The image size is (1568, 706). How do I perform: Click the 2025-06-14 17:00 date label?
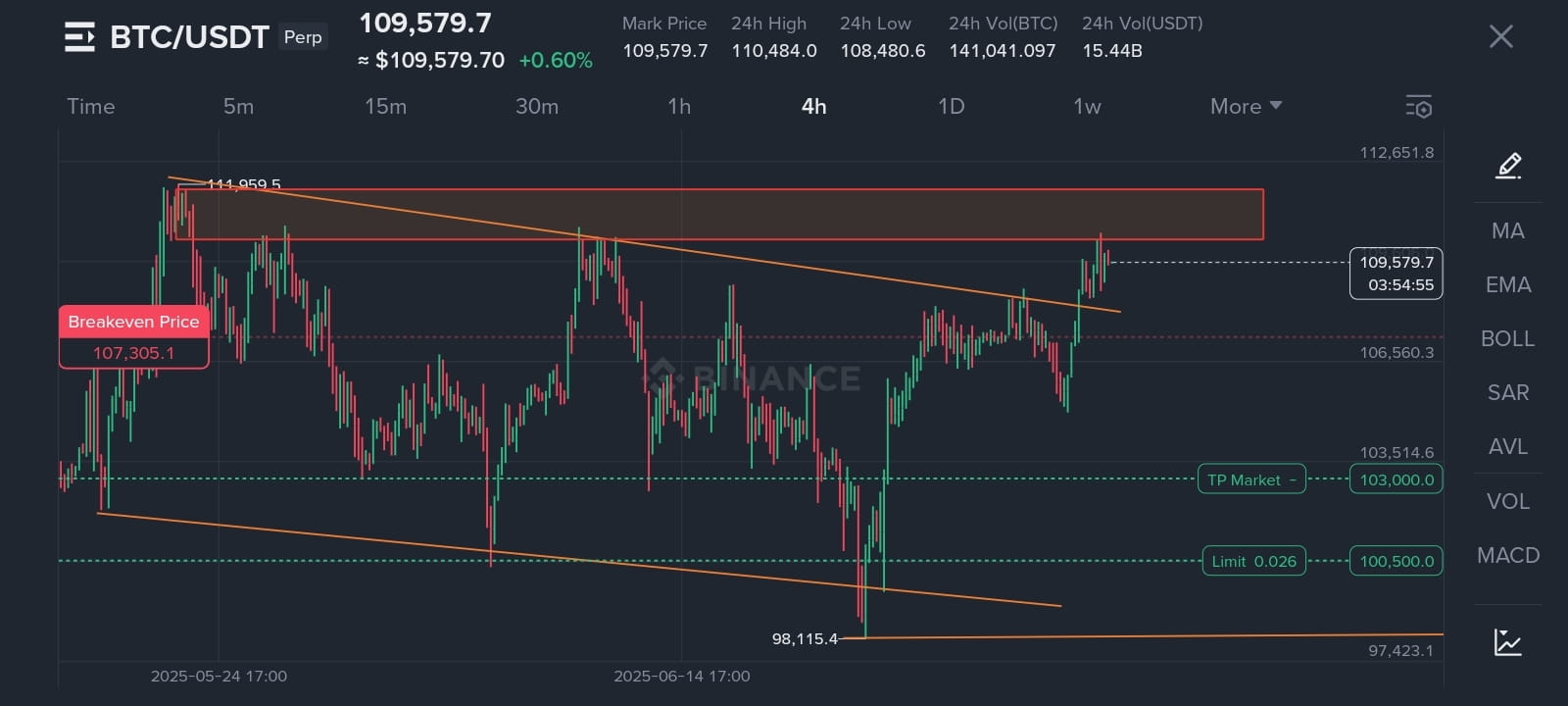[682, 676]
